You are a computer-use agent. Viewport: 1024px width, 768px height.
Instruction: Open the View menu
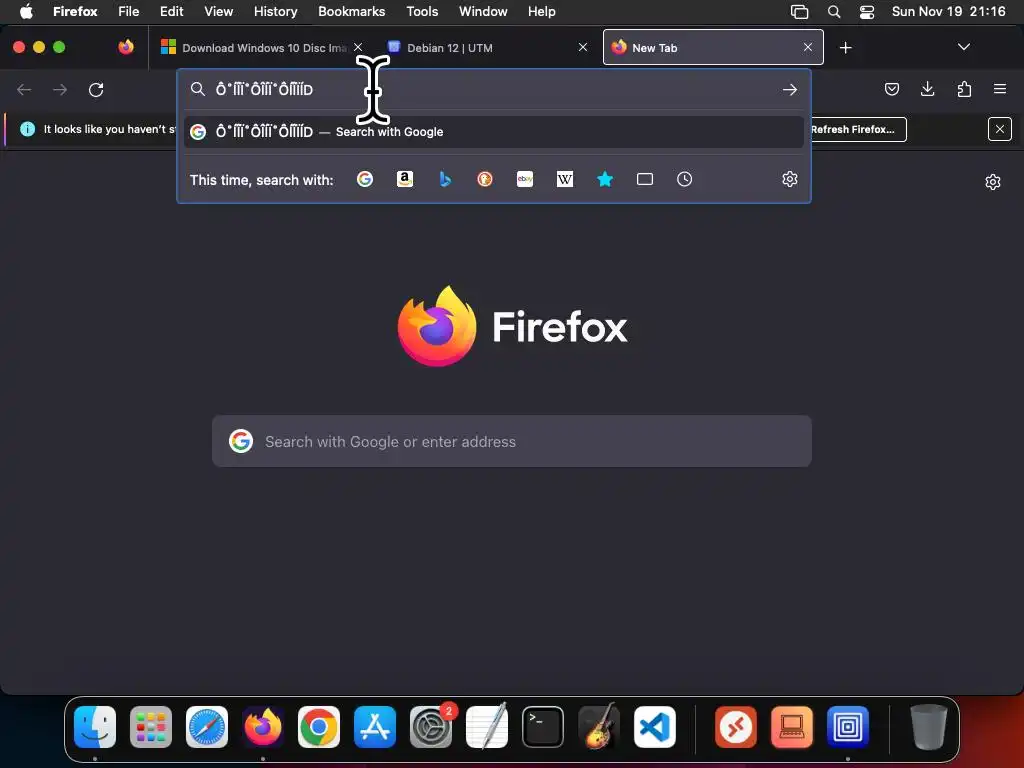click(219, 11)
